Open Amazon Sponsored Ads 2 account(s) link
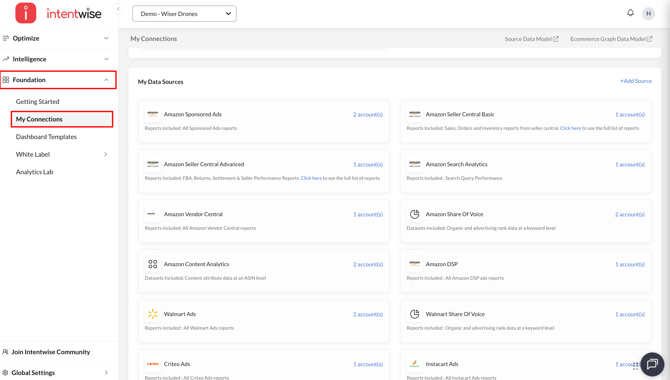 click(x=368, y=115)
